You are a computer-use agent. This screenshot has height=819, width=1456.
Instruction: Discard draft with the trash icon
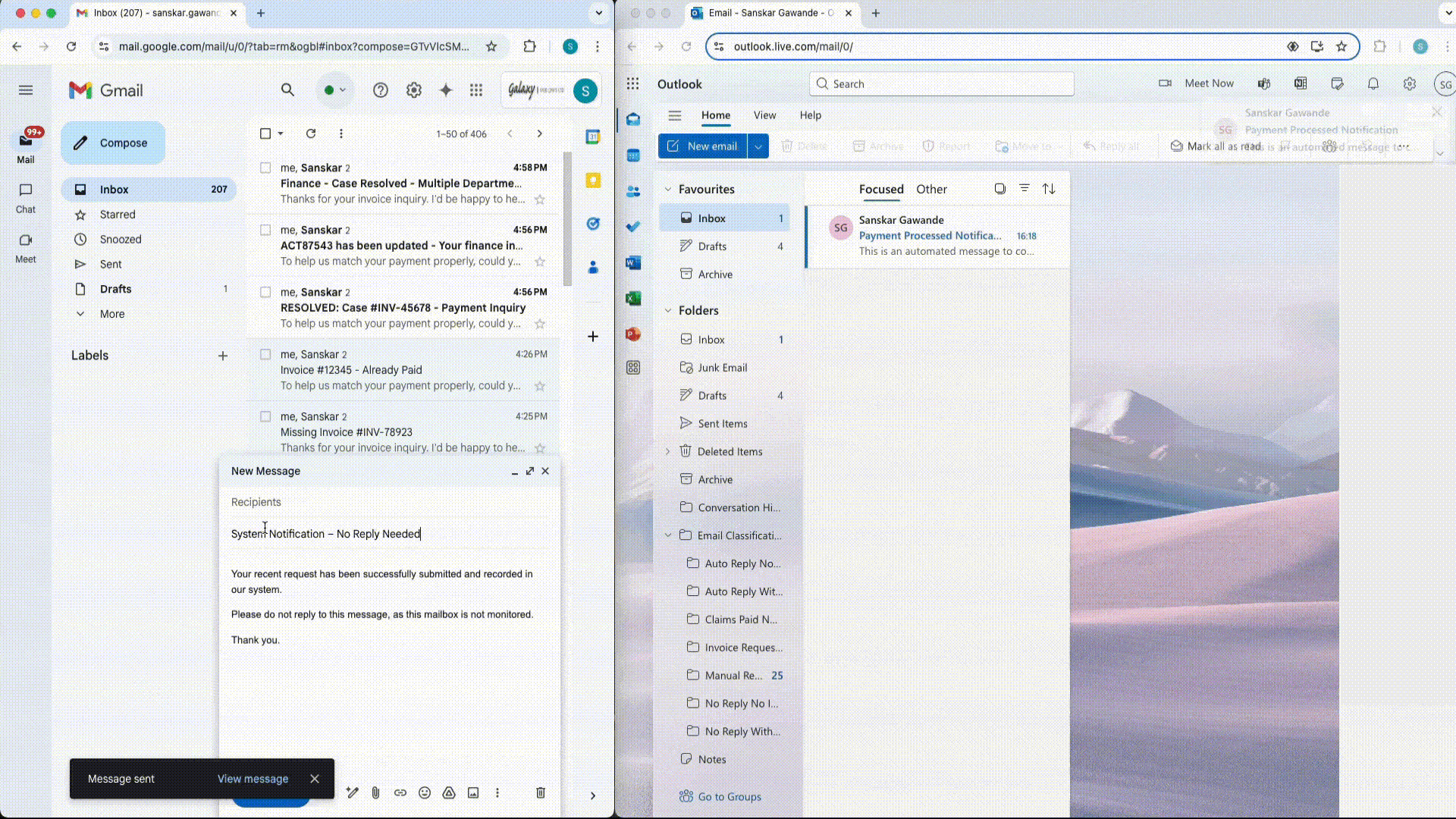tap(541, 792)
